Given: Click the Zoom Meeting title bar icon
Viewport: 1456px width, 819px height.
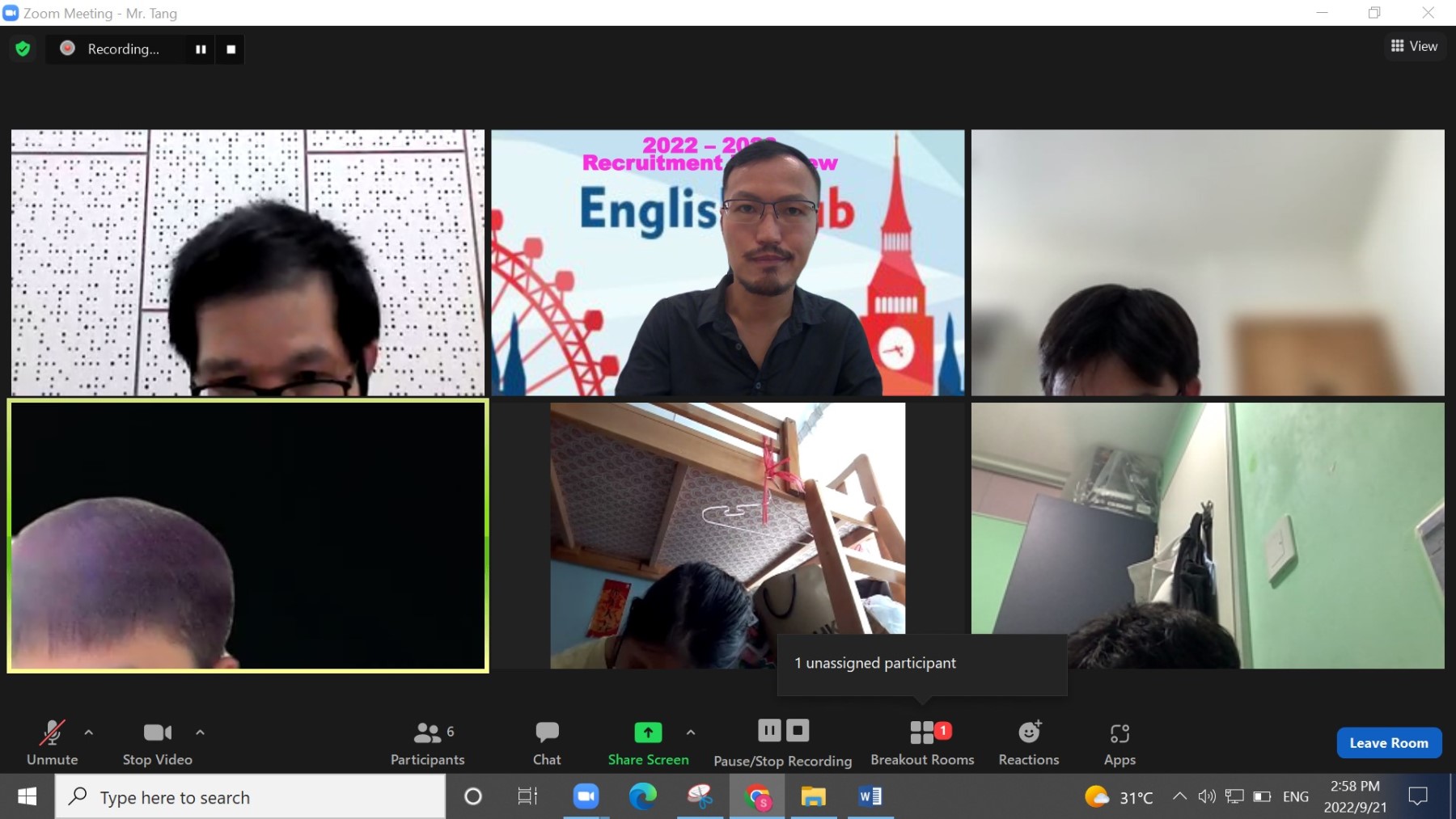Looking at the screenshot, I should coord(11,13).
